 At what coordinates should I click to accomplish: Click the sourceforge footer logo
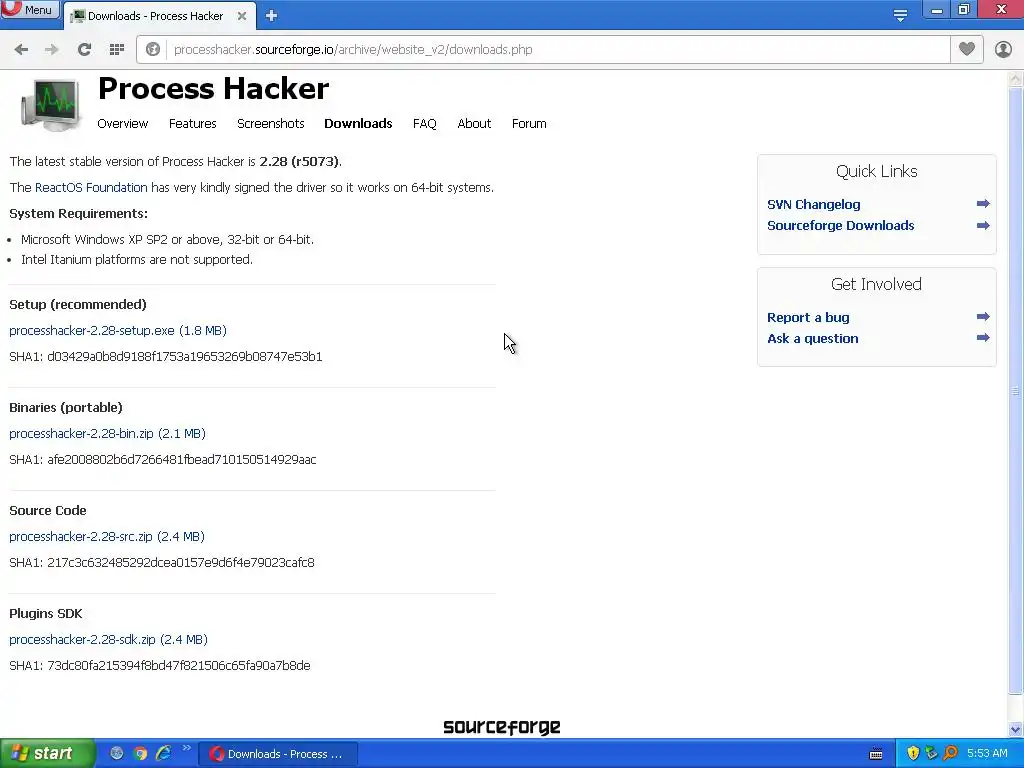(x=502, y=727)
